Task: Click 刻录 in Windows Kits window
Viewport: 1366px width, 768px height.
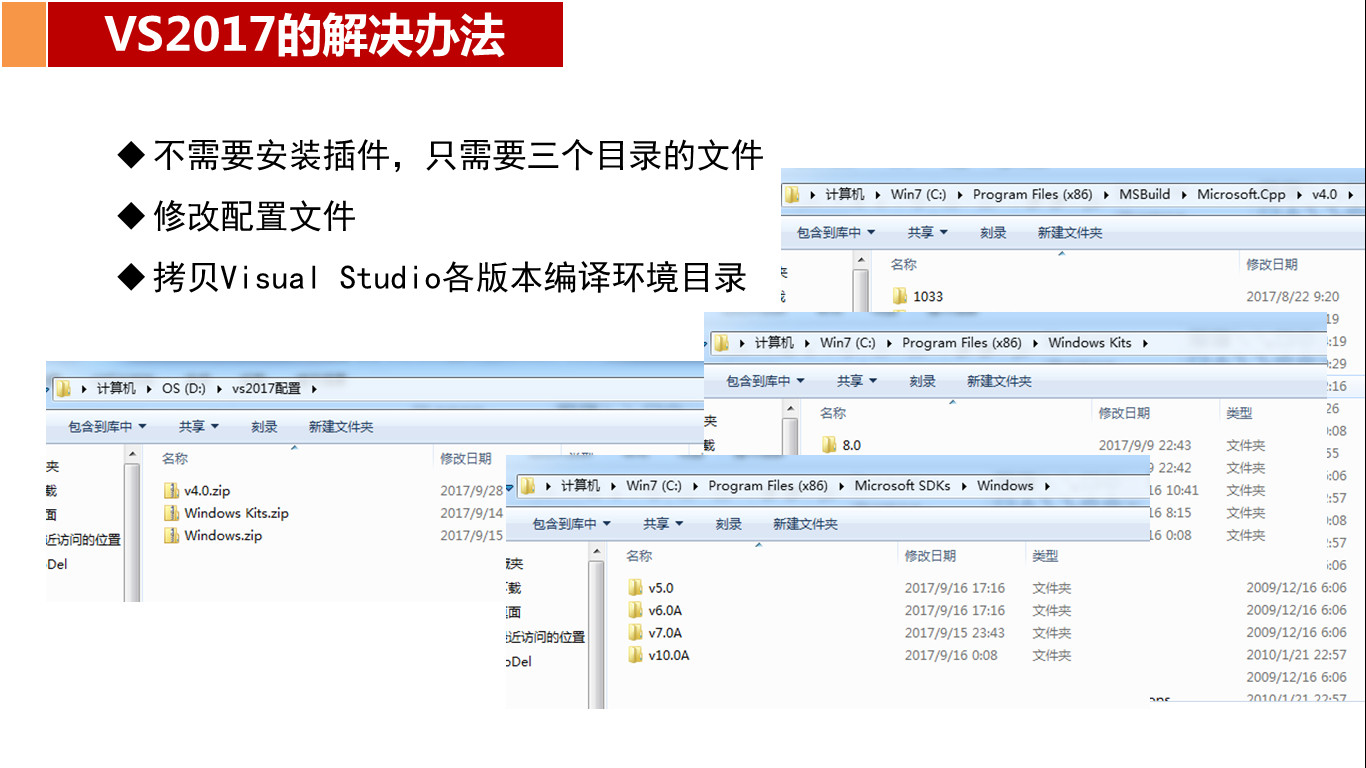Action: click(922, 381)
